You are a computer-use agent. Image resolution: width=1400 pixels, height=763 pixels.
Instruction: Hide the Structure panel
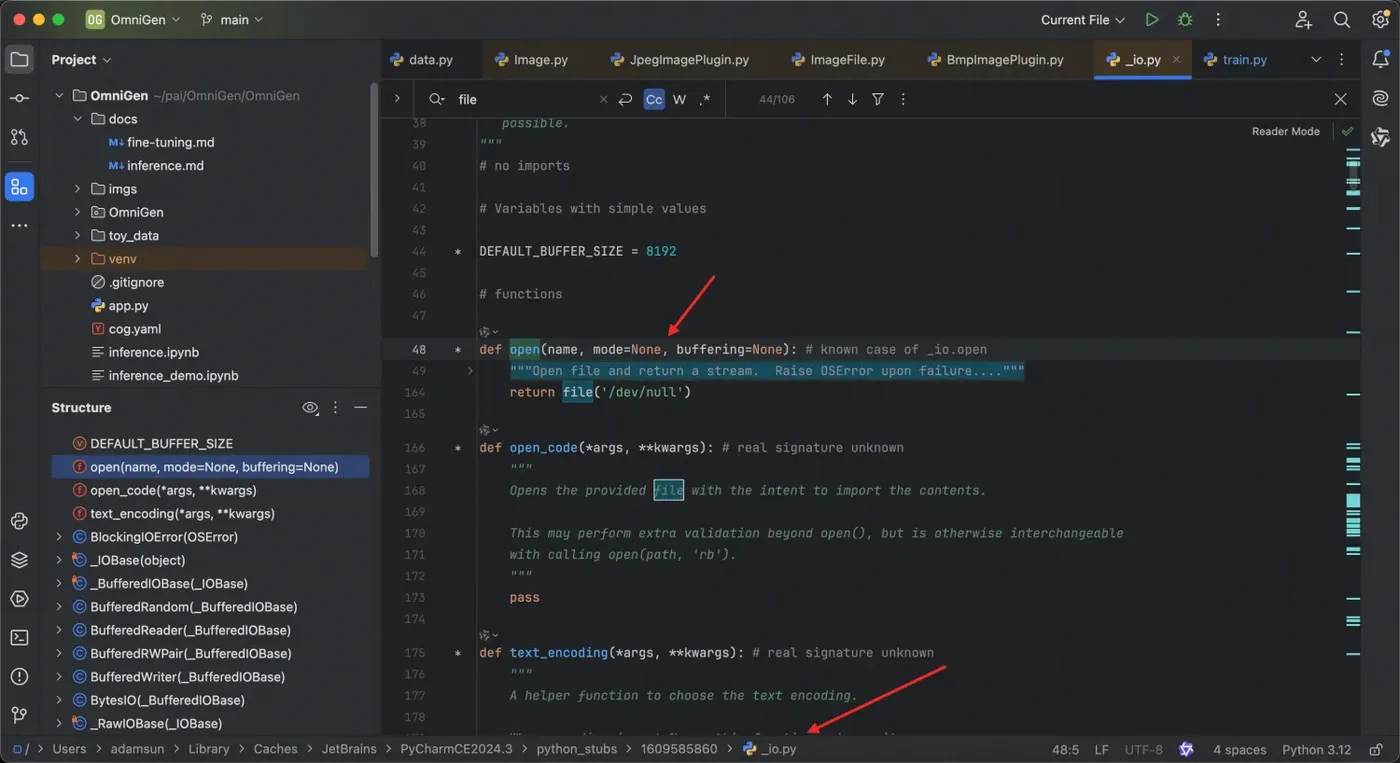coord(360,408)
